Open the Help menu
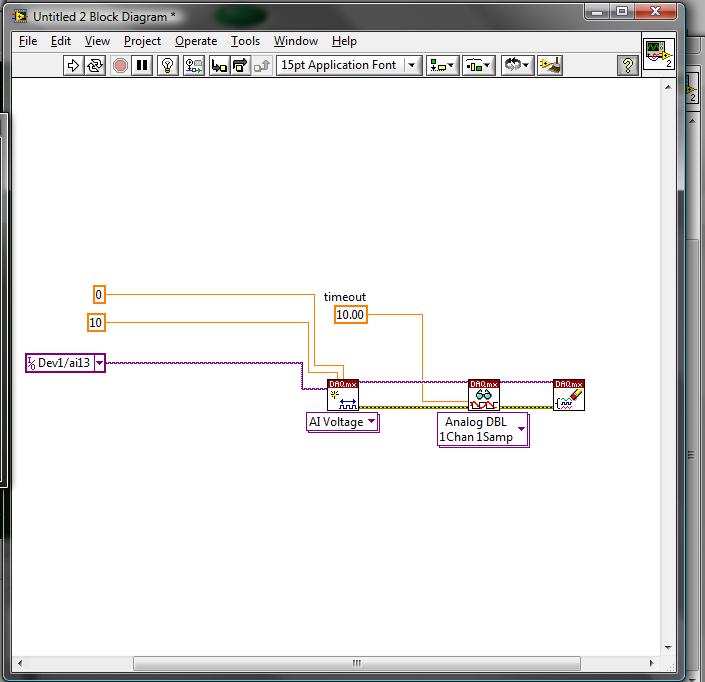This screenshot has height=682, width=705. tap(344, 41)
